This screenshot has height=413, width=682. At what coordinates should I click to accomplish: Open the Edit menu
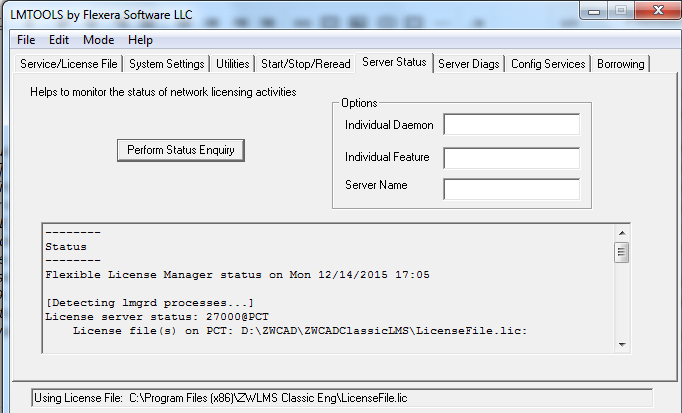tap(59, 40)
